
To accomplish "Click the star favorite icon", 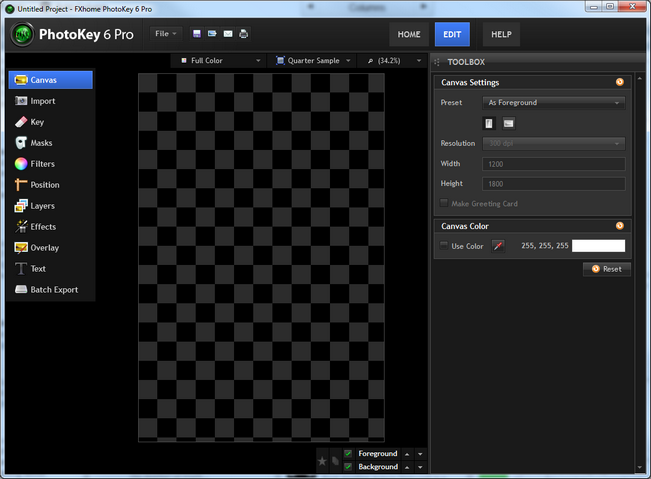I will coord(322,461).
